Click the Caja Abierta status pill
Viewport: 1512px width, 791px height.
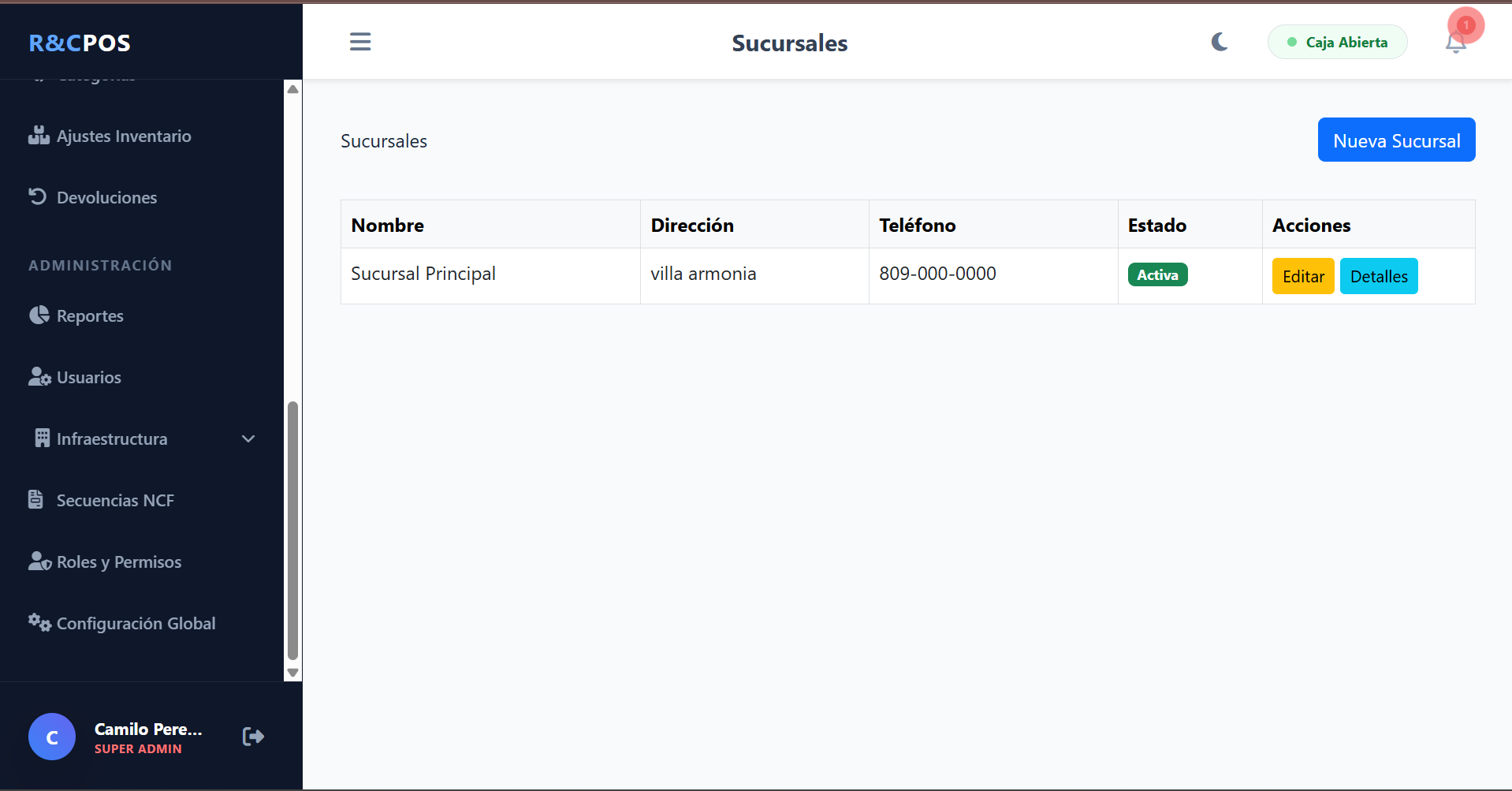[1337, 43]
